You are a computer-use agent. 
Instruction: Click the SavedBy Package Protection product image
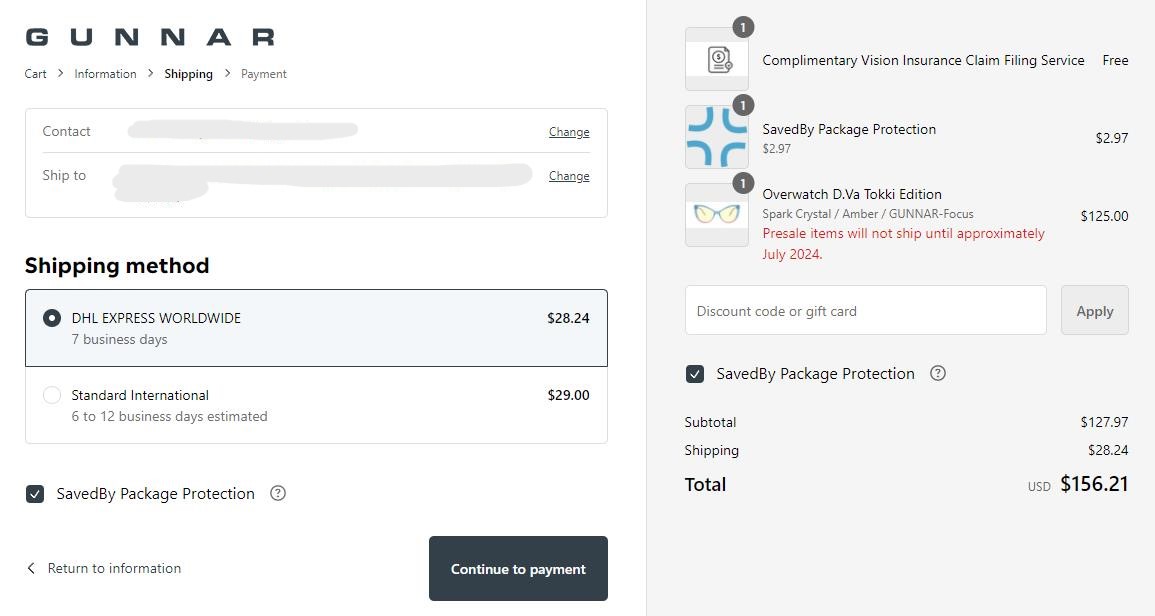coord(717,137)
